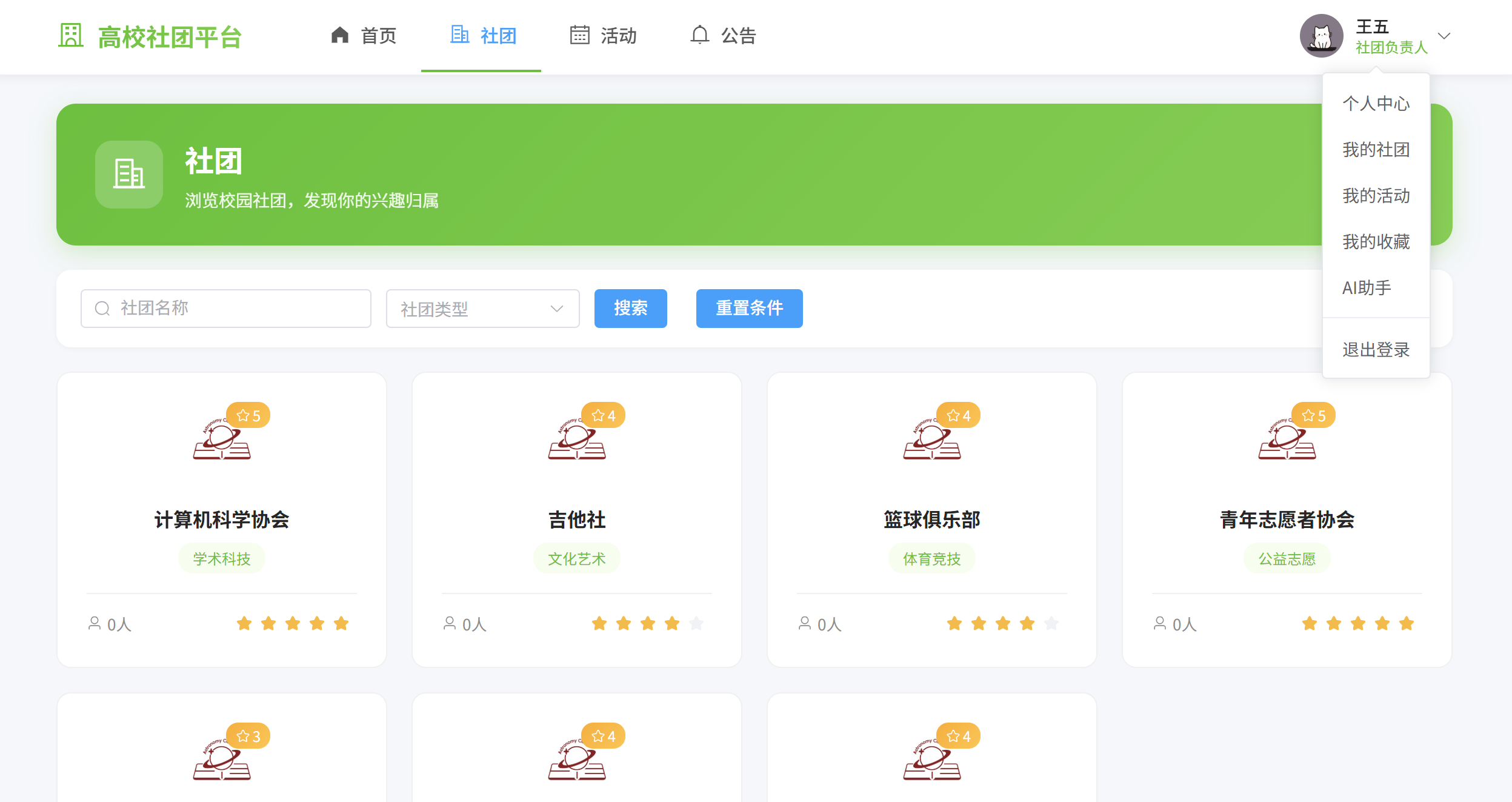The height and width of the screenshot is (802, 1512).
Task: Focus the 社团名称 search input
Action: tap(226, 309)
